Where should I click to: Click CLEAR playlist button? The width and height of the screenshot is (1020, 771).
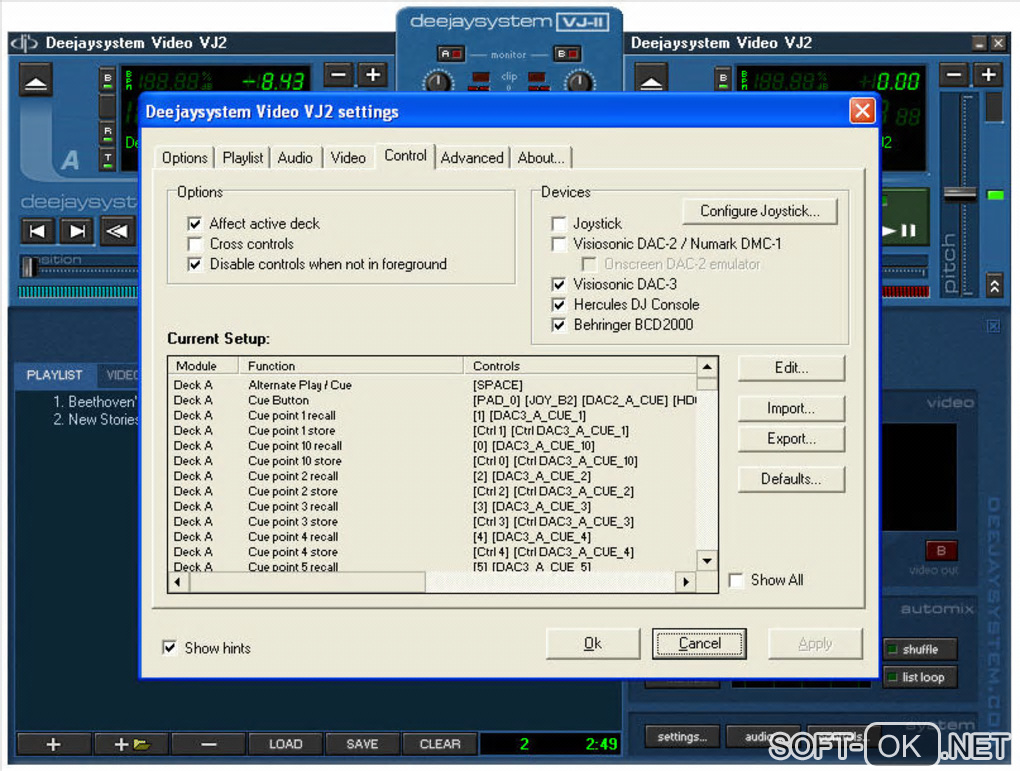[440, 744]
